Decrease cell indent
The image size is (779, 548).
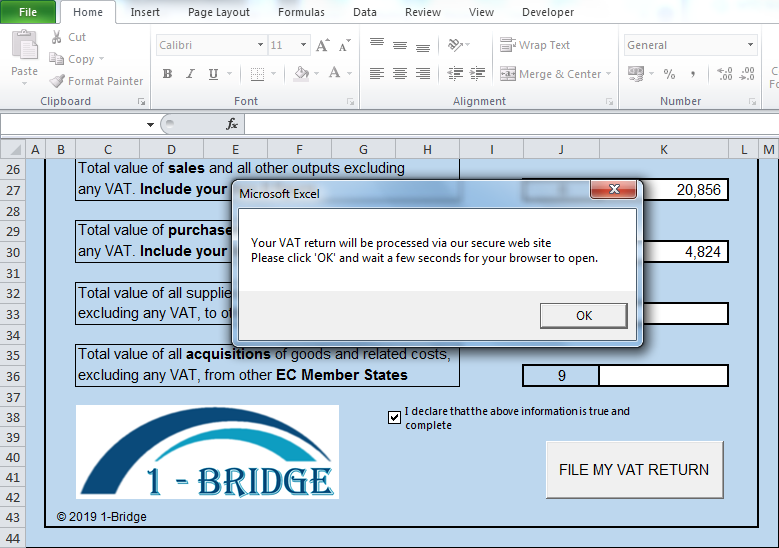[455, 74]
